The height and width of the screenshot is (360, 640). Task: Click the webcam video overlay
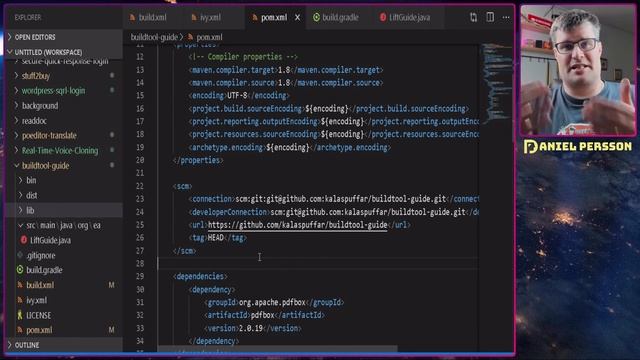578,70
